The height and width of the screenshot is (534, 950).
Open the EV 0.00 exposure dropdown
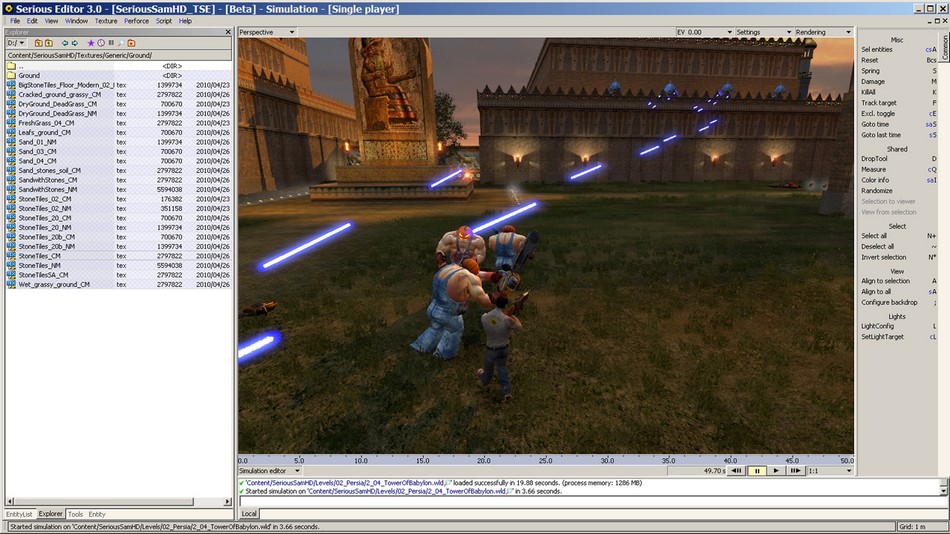coord(704,32)
